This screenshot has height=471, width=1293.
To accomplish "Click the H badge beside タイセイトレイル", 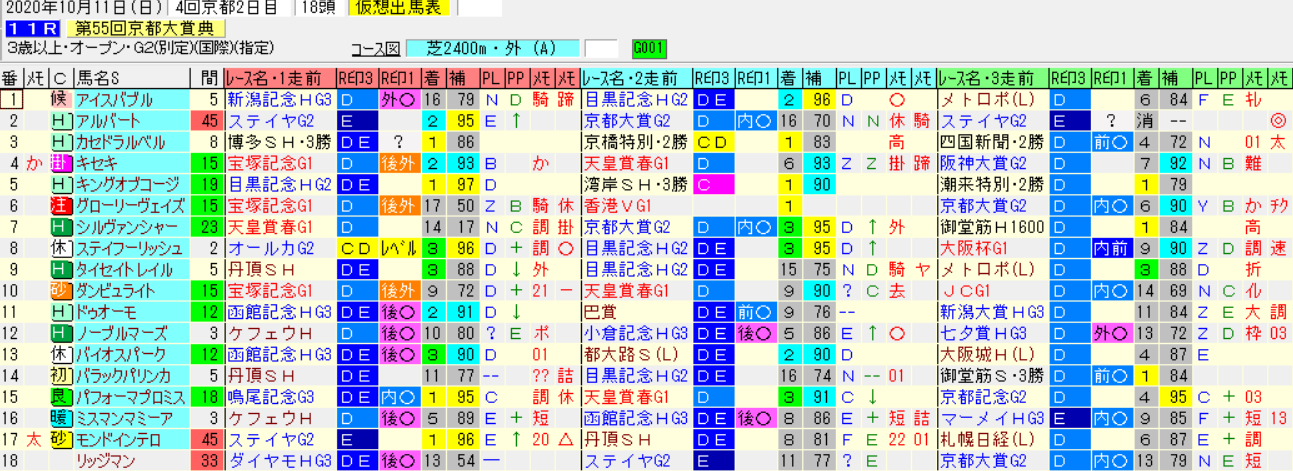I will (62, 269).
